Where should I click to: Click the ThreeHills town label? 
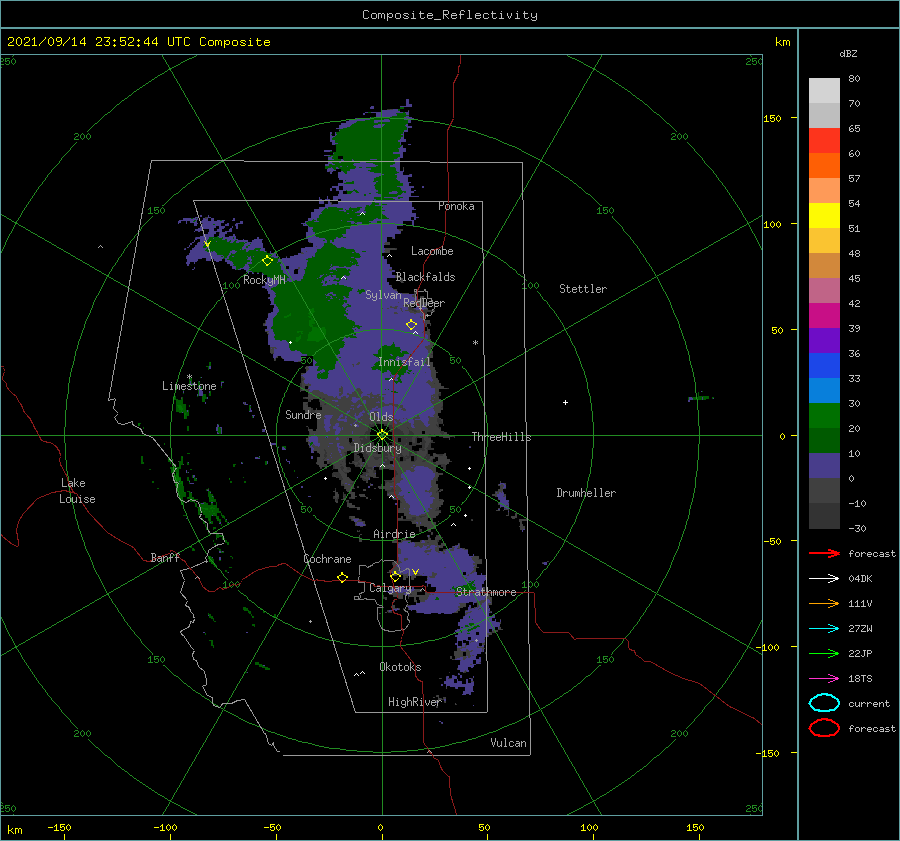point(501,437)
